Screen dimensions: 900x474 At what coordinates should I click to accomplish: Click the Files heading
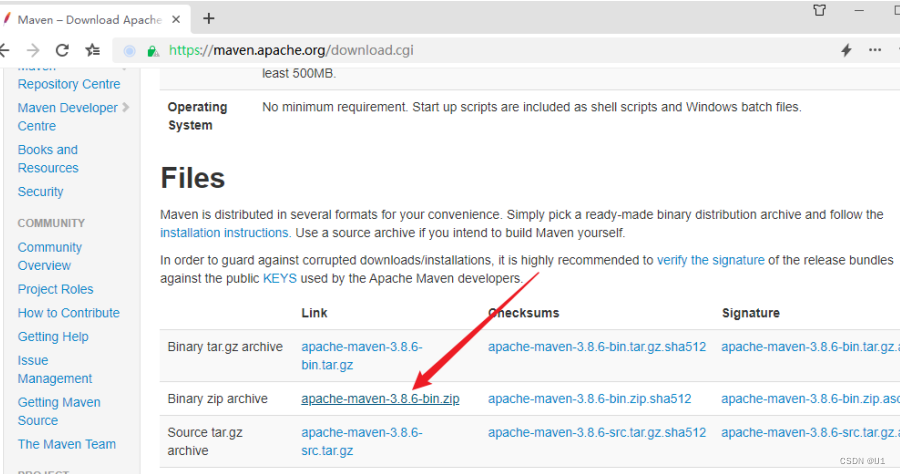(193, 178)
